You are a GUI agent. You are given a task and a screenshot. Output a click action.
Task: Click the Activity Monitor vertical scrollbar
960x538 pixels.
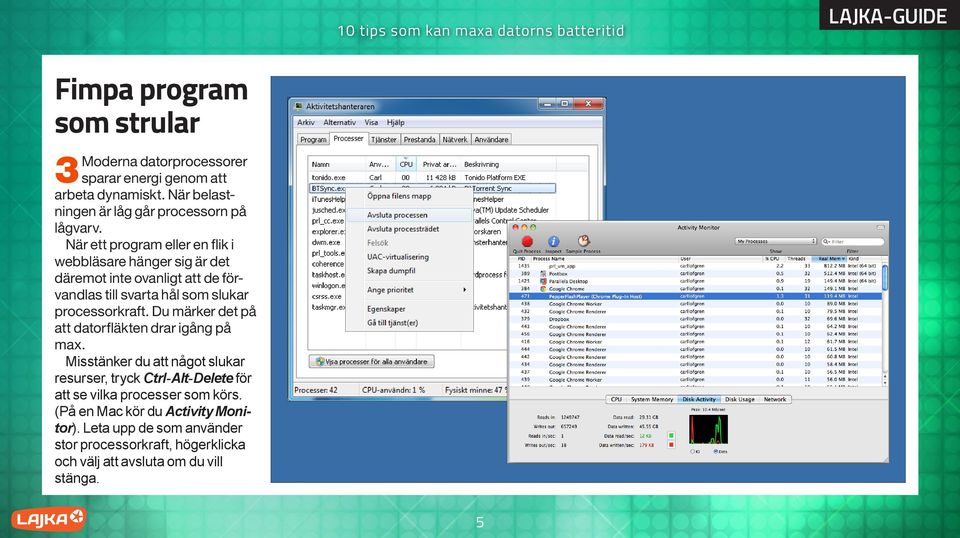pos(885,323)
